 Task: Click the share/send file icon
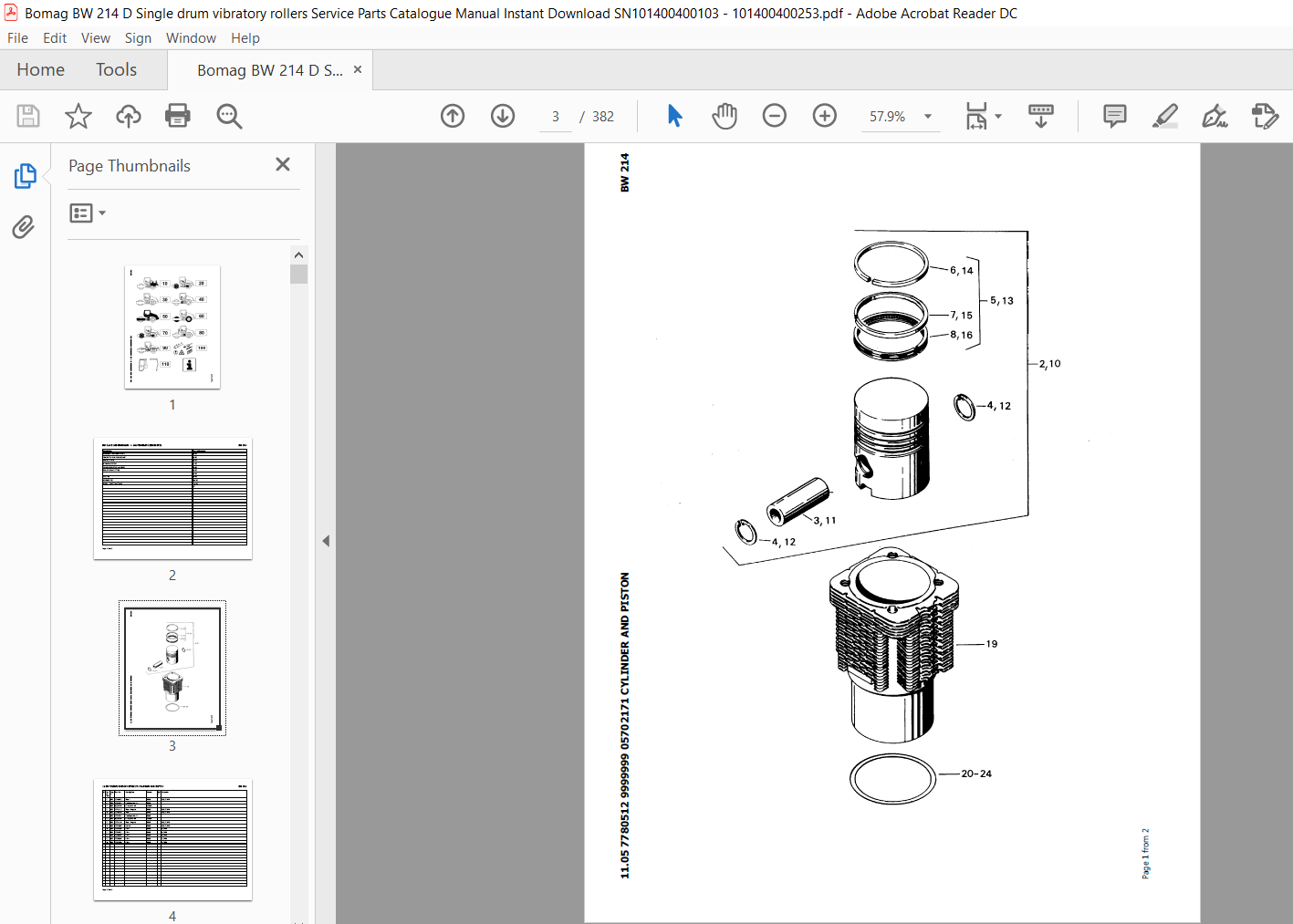[1265, 116]
